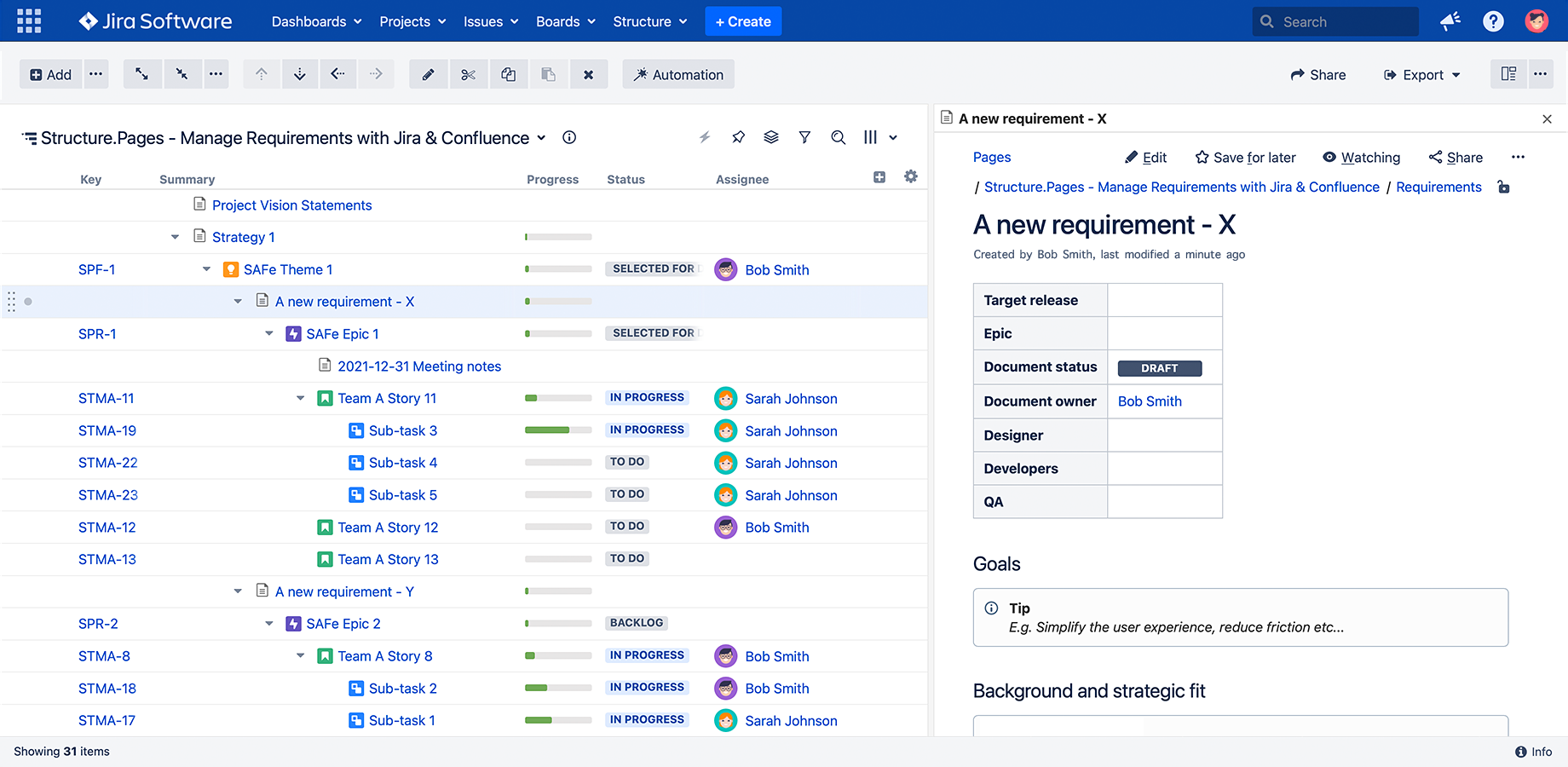Click the add column plus icon
Screen dimensions: 1568x767
pos(879,177)
